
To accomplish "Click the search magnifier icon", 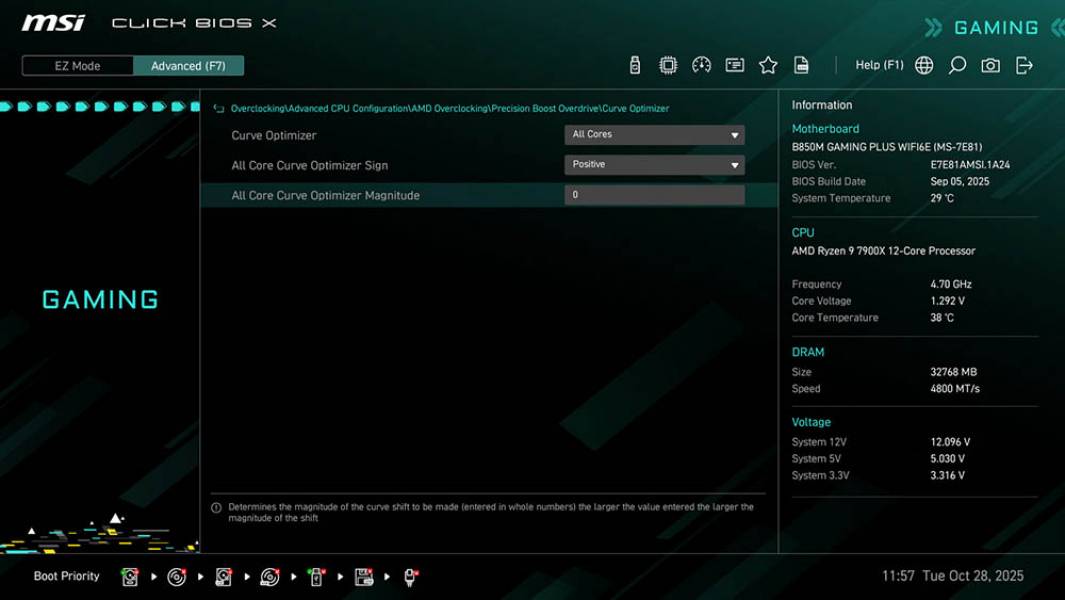I will [x=956, y=64].
